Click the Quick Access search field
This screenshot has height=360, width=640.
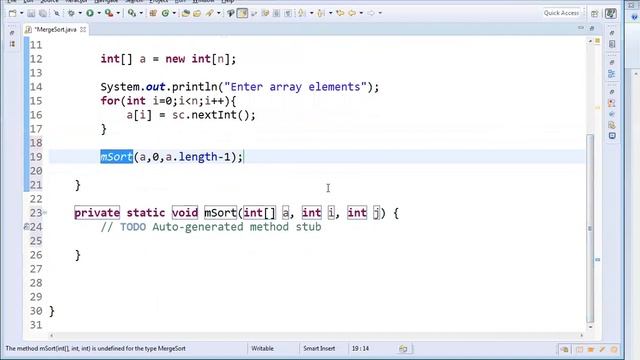point(561,13)
